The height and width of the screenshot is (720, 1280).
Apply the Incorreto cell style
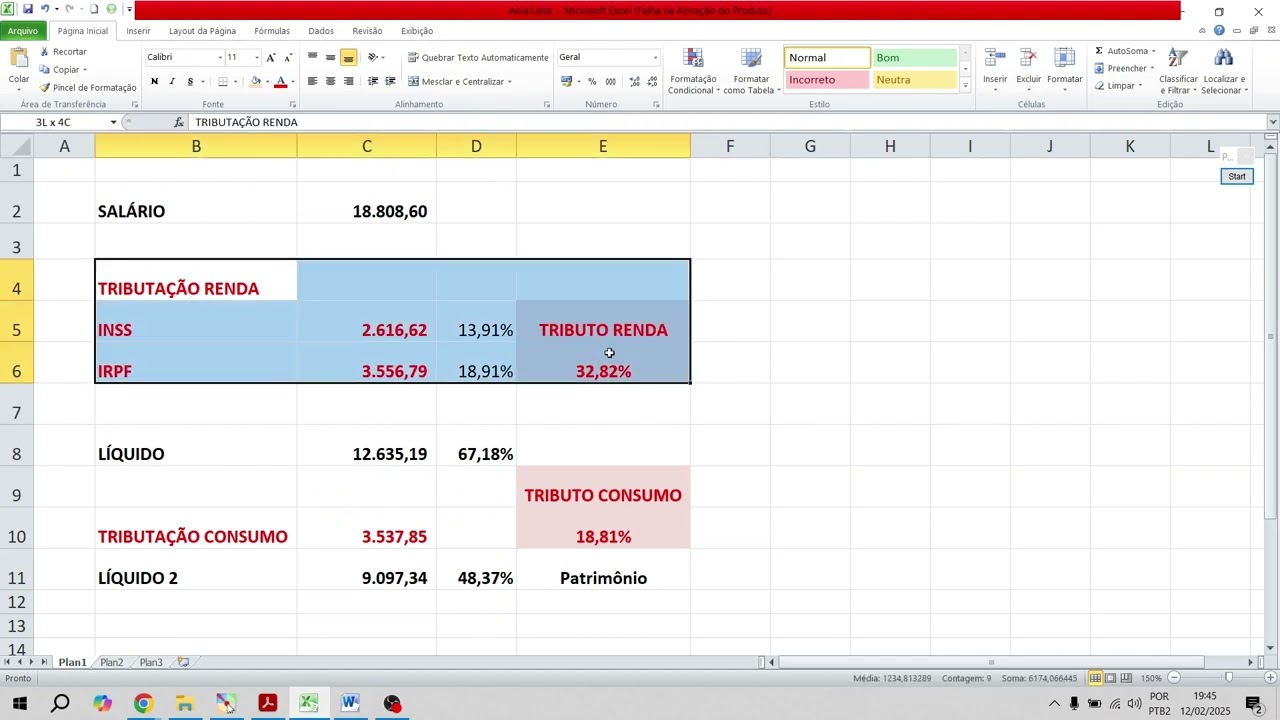click(827, 80)
